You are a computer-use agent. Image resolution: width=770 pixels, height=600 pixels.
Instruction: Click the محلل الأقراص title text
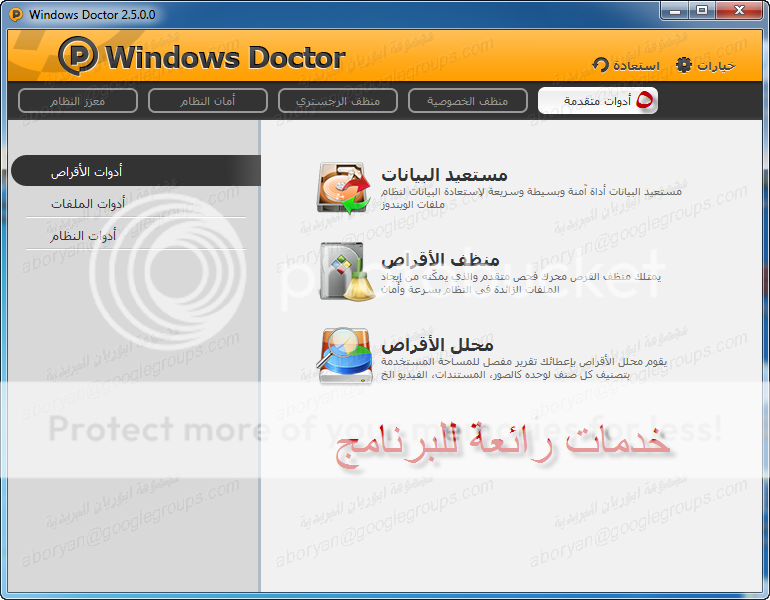(437, 345)
